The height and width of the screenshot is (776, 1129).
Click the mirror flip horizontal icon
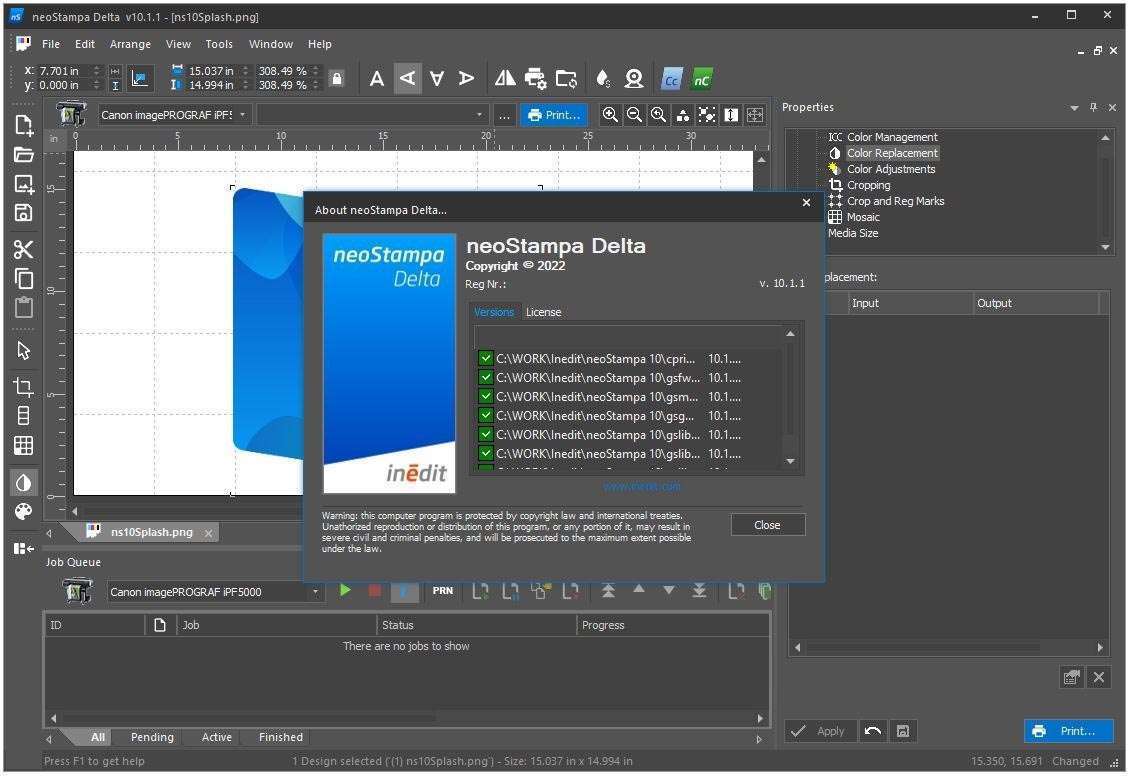coord(506,79)
